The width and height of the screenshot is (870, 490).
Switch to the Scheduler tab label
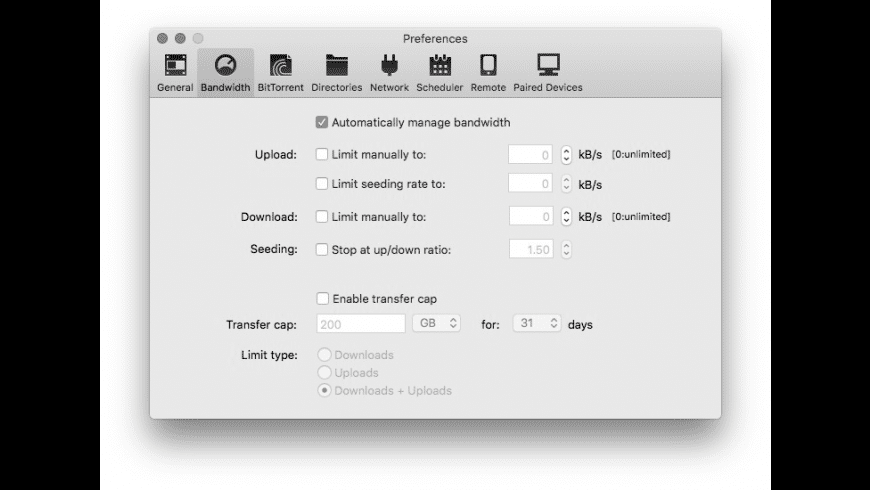[440, 88]
